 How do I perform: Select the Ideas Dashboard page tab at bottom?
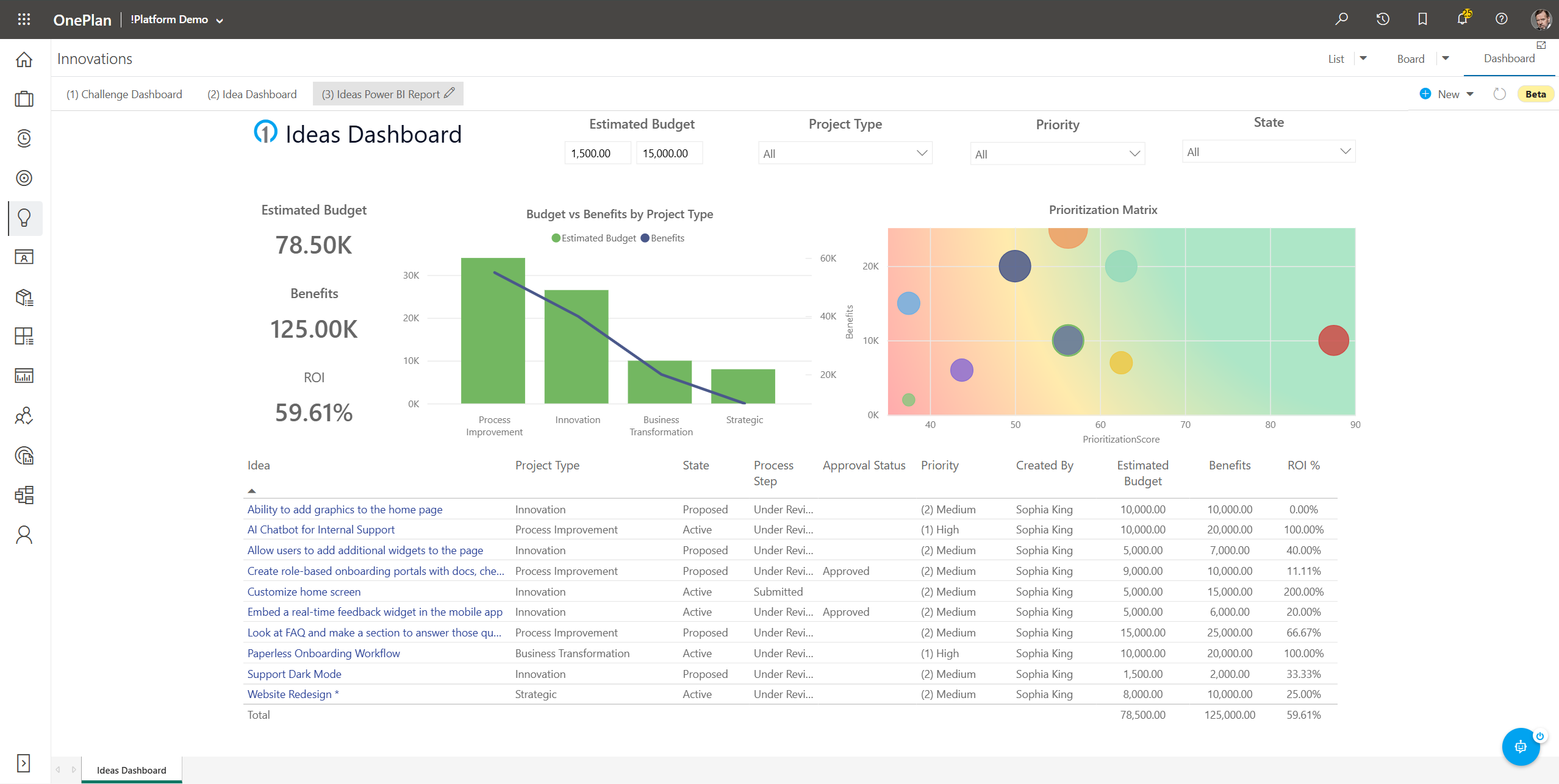click(x=131, y=770)
